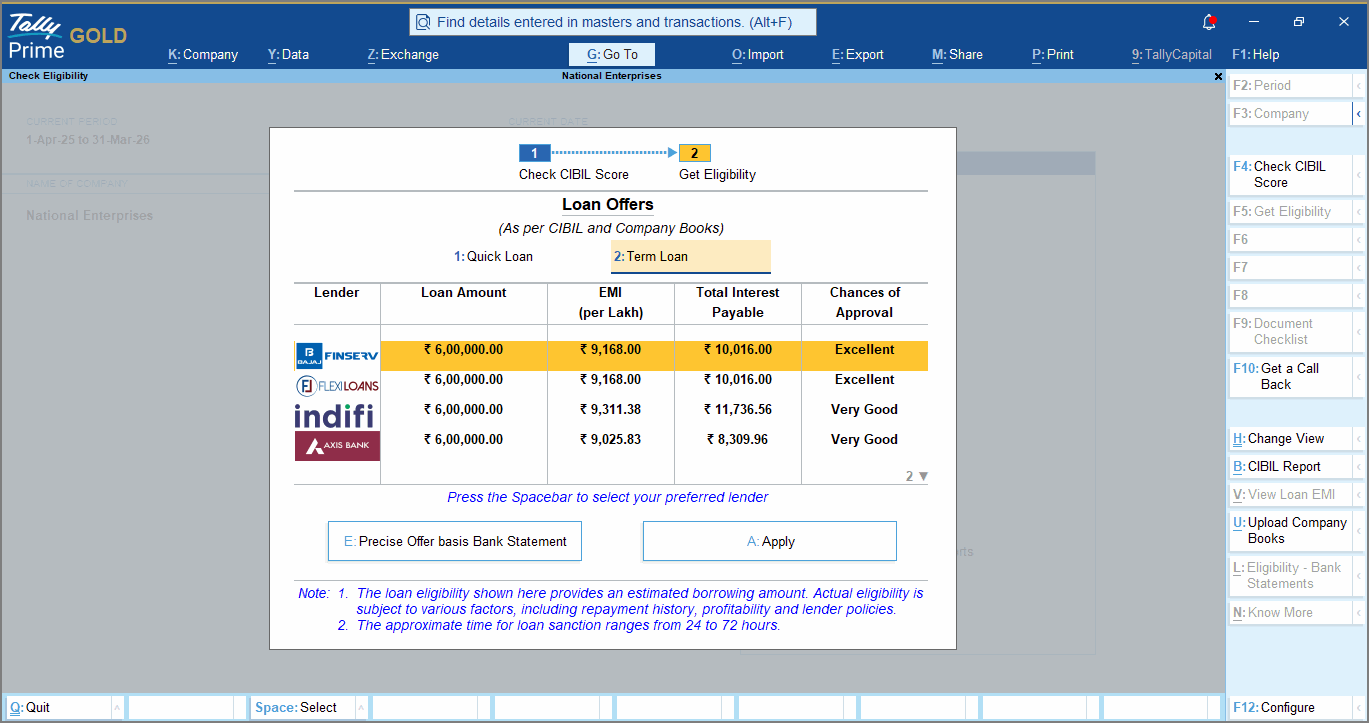Switch to the Quick Loan tab
1369x723 pixels.
(x=493, y=256)
